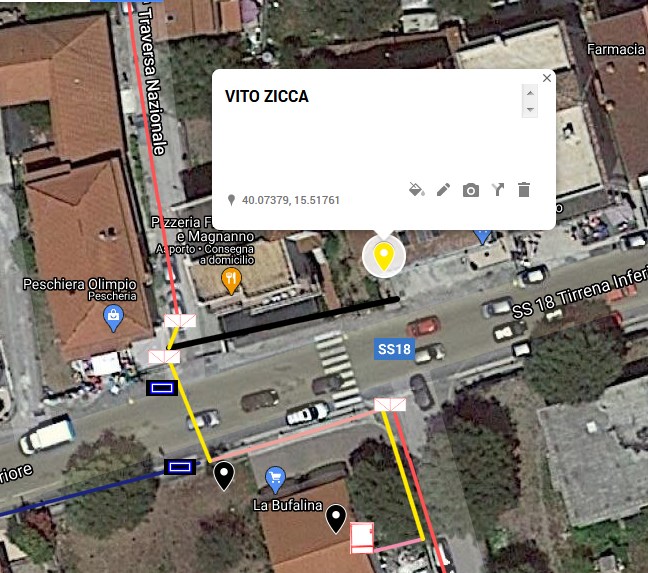Click the popup scrollbar down arrow
This screenshot has width=648, height=573.
pyautogui.click(x=530, y=109)
